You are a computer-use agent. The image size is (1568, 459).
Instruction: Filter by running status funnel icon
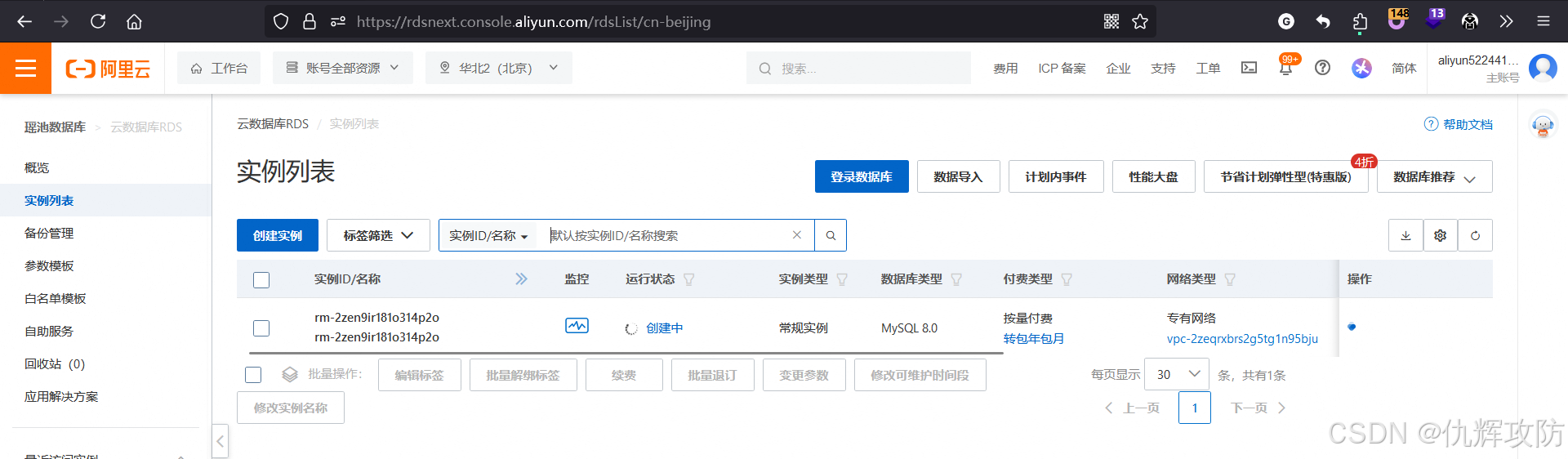689,279
